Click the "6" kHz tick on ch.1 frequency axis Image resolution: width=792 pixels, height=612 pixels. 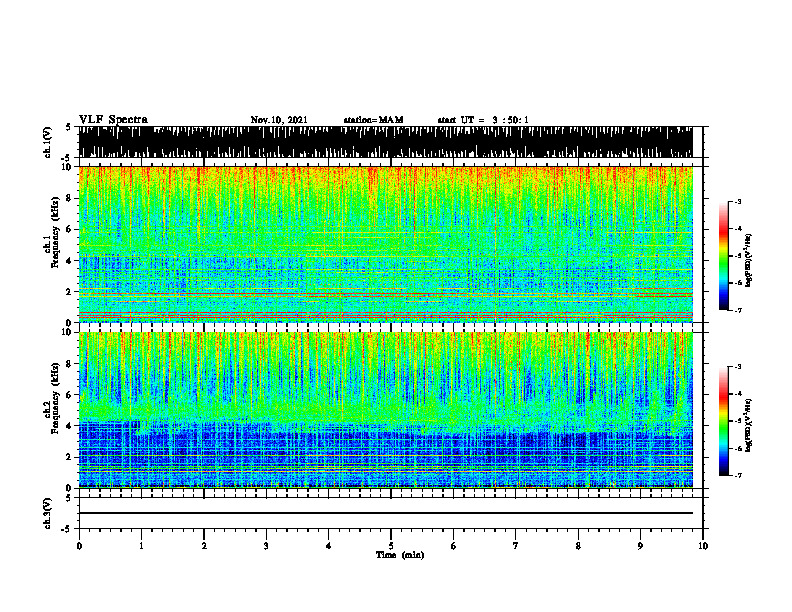tap(69, 229)
